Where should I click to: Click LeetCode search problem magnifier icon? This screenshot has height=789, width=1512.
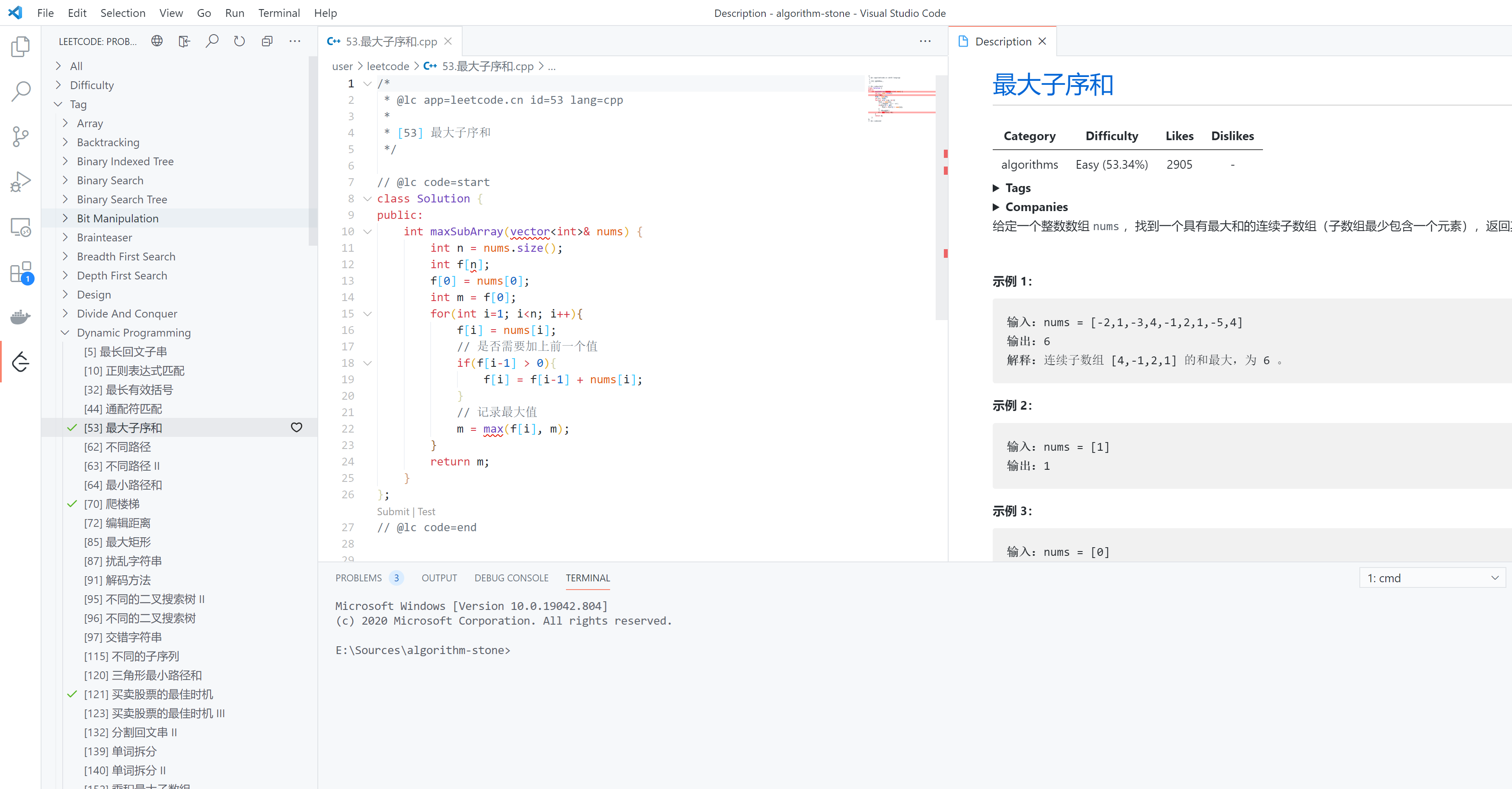click(212, 41)
